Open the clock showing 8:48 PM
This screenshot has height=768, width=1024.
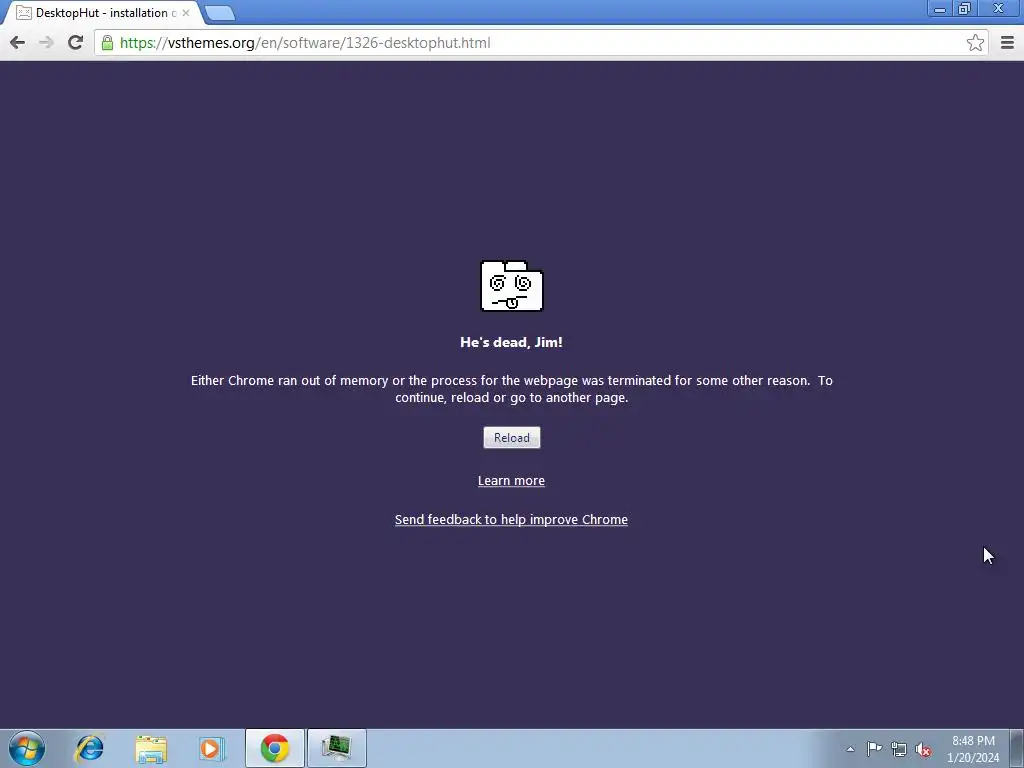click(973, 749)
